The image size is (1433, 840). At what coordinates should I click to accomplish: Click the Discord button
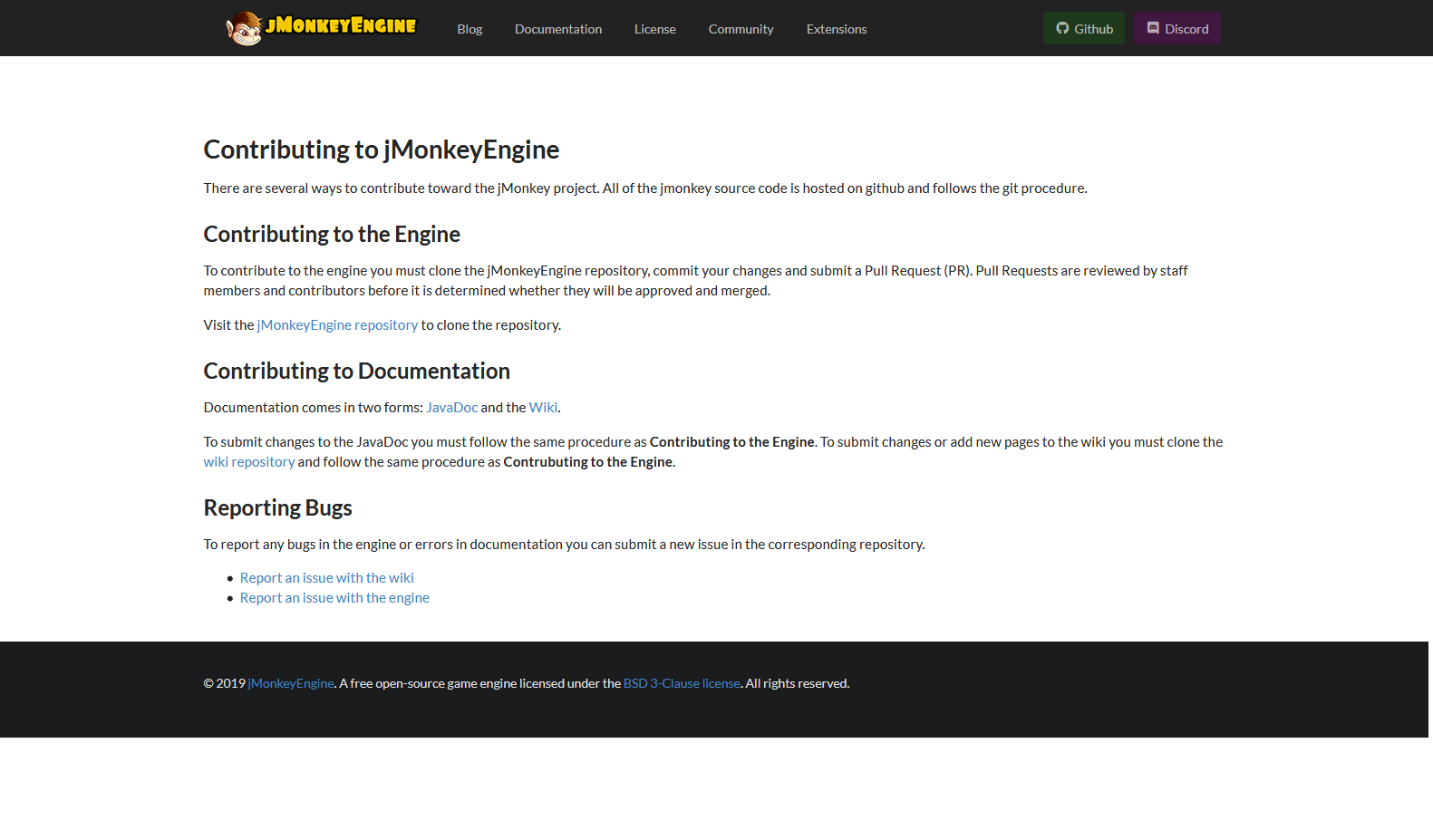coord(1177,28)
